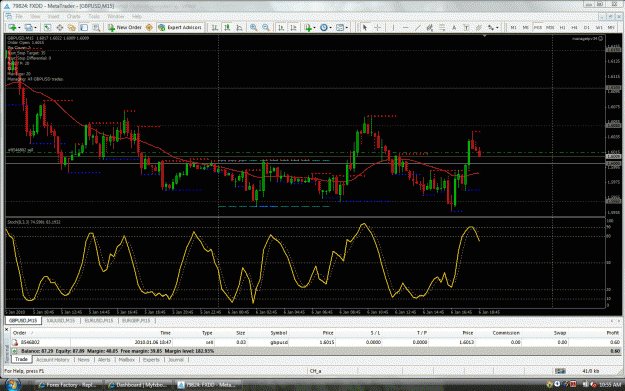Select order 8546802 row in terminal
The height and width of the screenshot is (391, 625).
(315, 342)
